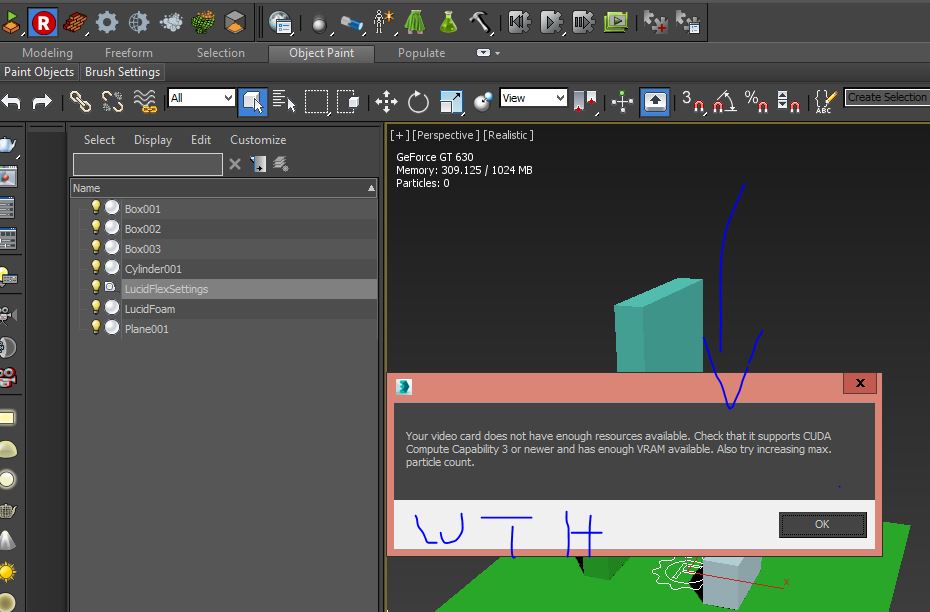The height and width of the screenshot is (612, 930).
Task: Select the Select and Link chain tool
Action: (x=80, y=101)
